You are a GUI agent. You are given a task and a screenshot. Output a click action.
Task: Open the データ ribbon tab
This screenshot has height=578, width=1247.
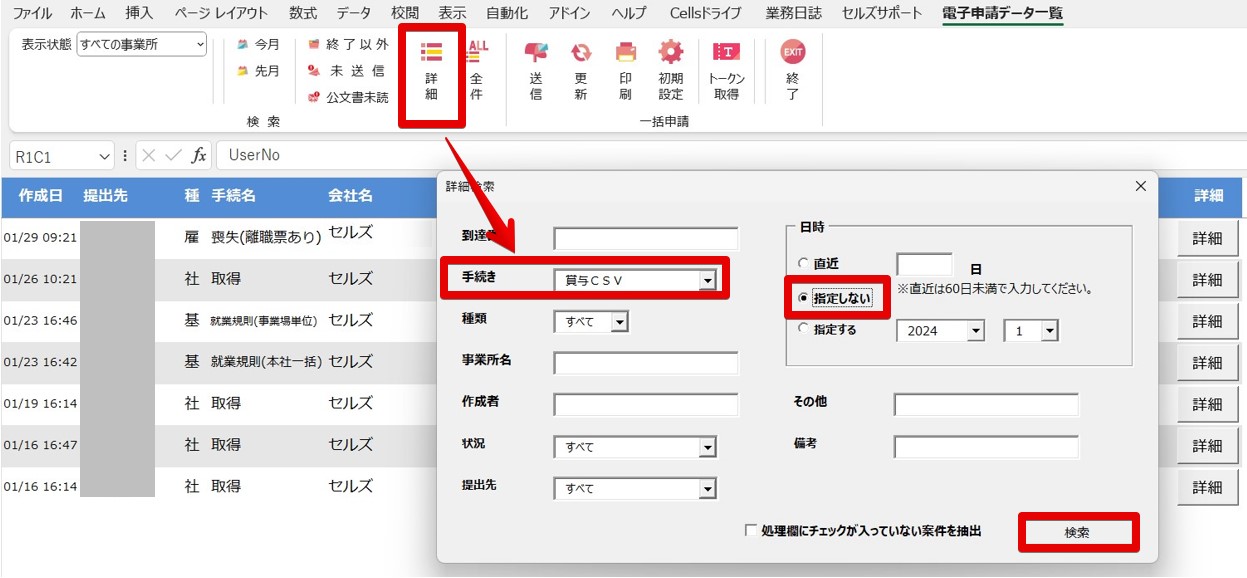tap(353, 13)
